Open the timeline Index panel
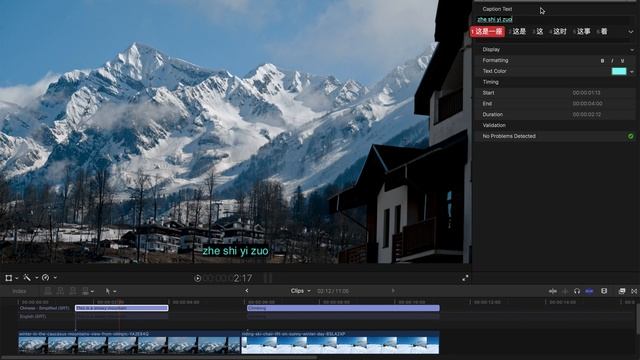 19,291
